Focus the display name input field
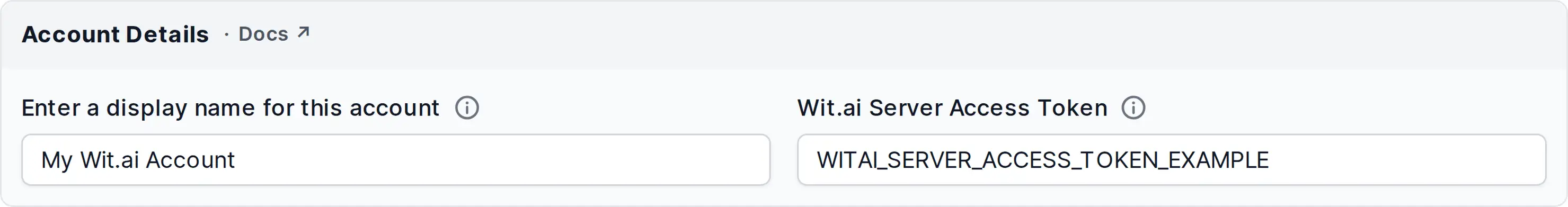The height and width of the screenshot is (207, 1568). point(396,159)
